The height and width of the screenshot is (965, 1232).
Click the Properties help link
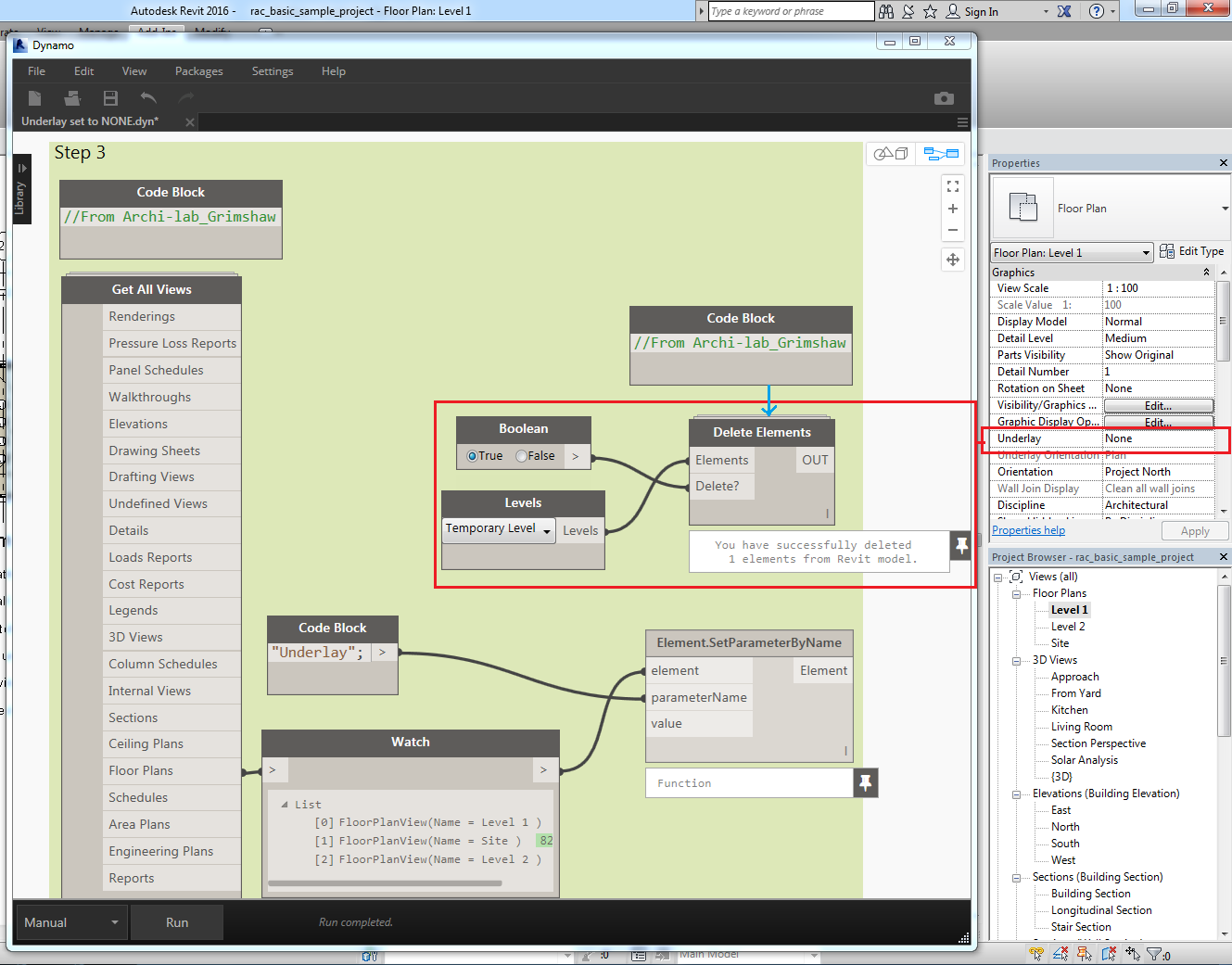point(1028,530)
